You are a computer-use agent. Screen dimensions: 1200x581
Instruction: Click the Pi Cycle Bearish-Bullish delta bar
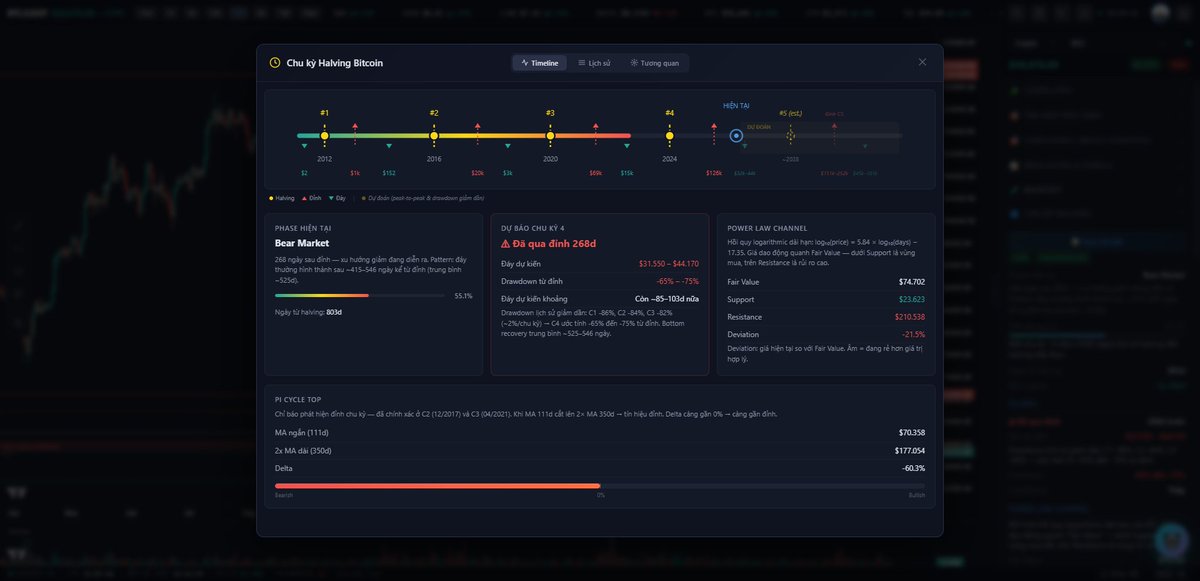point(600,486)
